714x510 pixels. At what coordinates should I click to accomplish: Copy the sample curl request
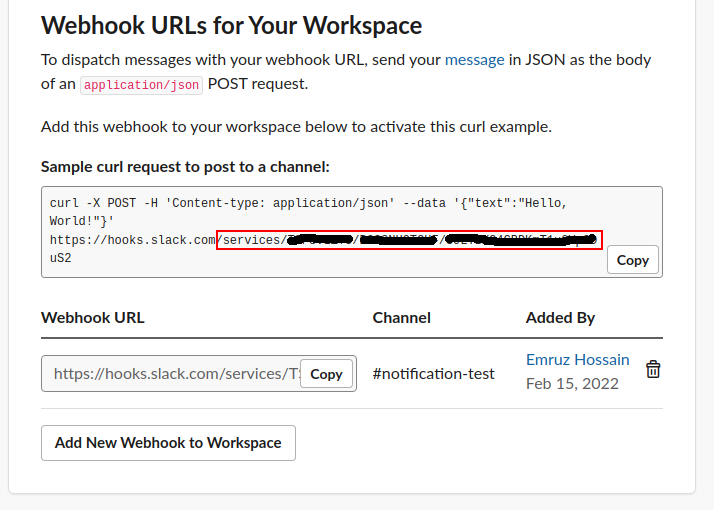coord(632,260)
